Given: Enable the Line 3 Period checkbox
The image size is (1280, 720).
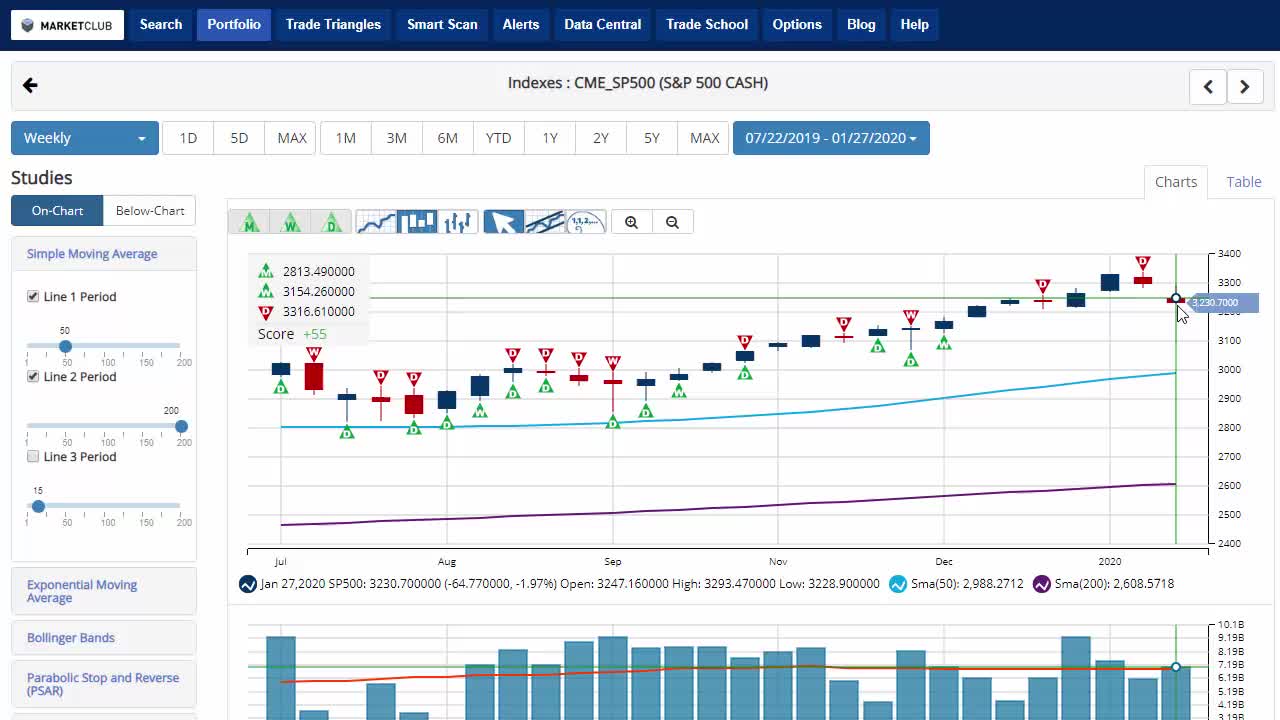Looking at the screenshot, I should (33, 456).
